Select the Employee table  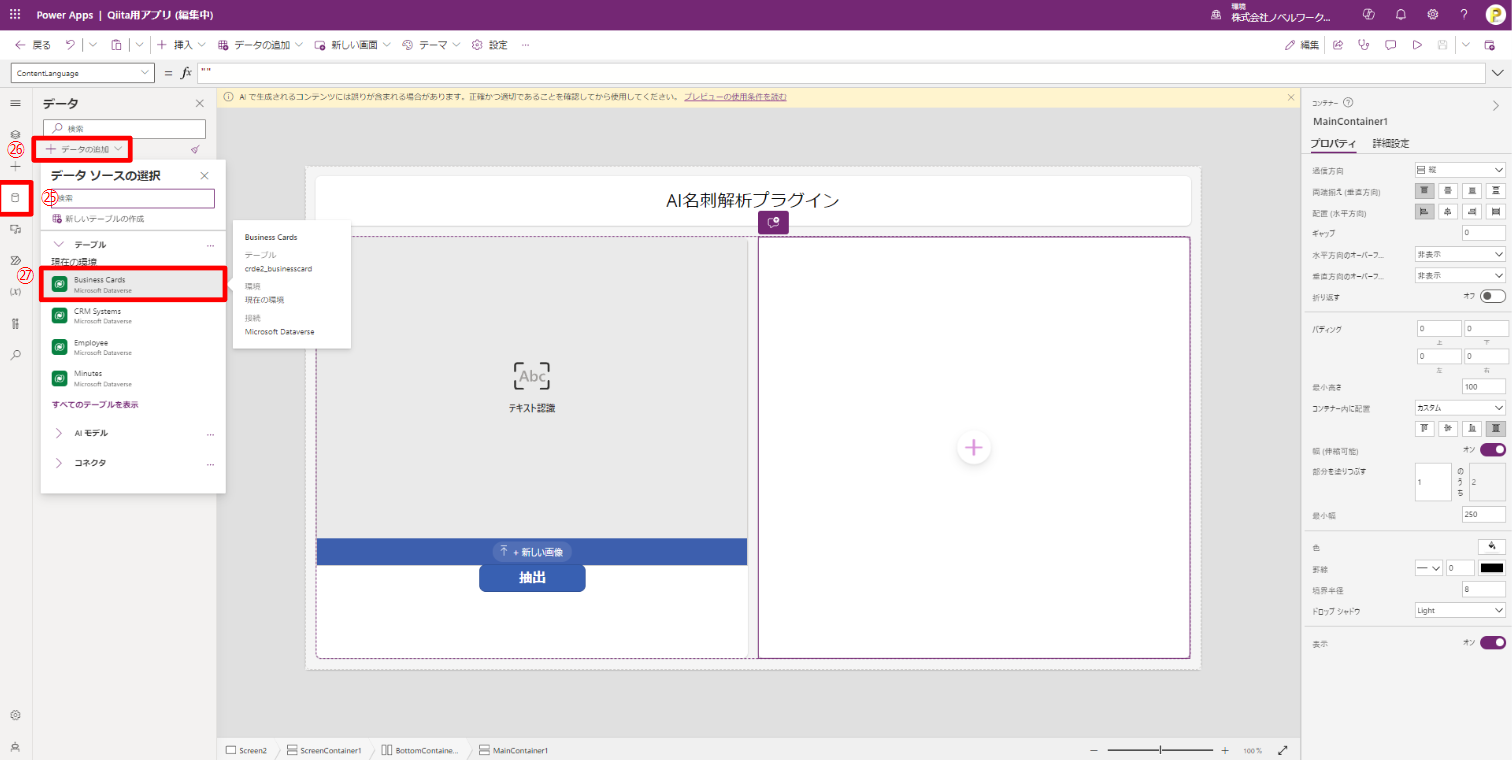click(x=132, y=347)
